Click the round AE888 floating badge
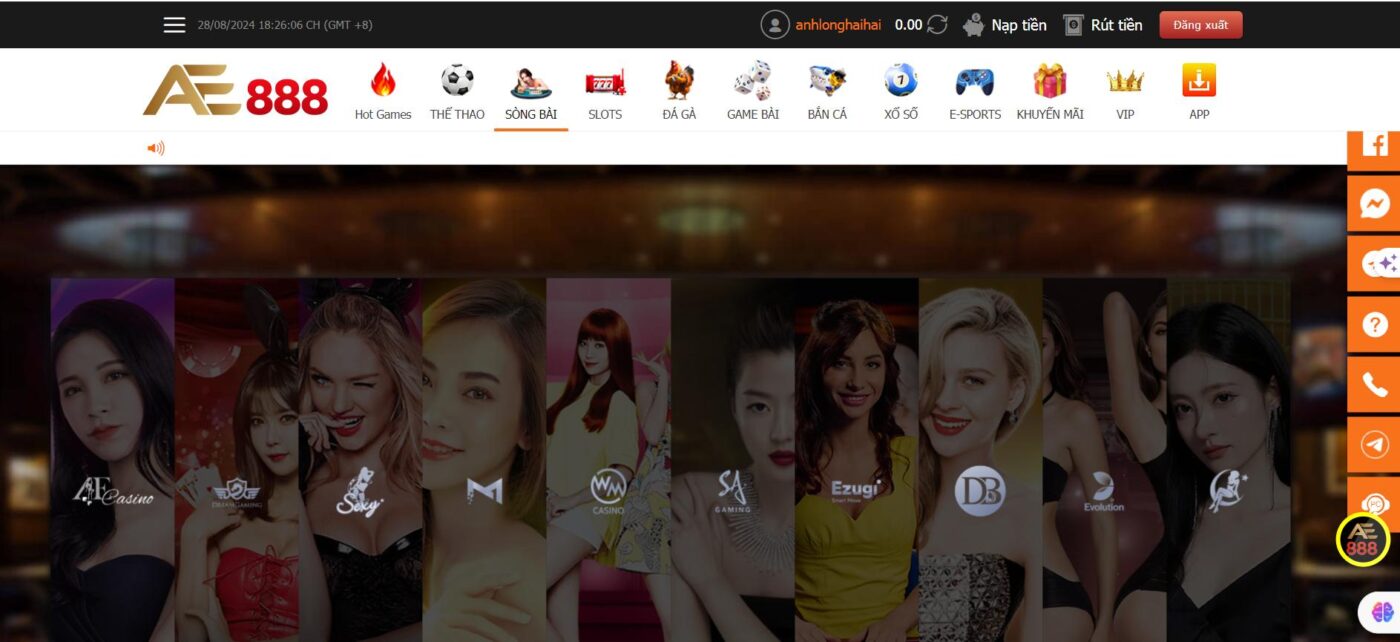The height and width of the screenshot is (642, 1400). [x=1362, y=539]
